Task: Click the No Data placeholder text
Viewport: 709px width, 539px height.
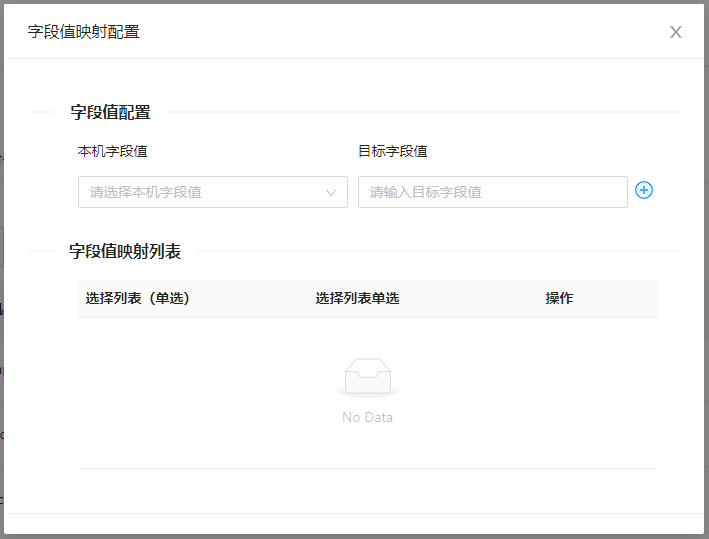Action: 367,417
